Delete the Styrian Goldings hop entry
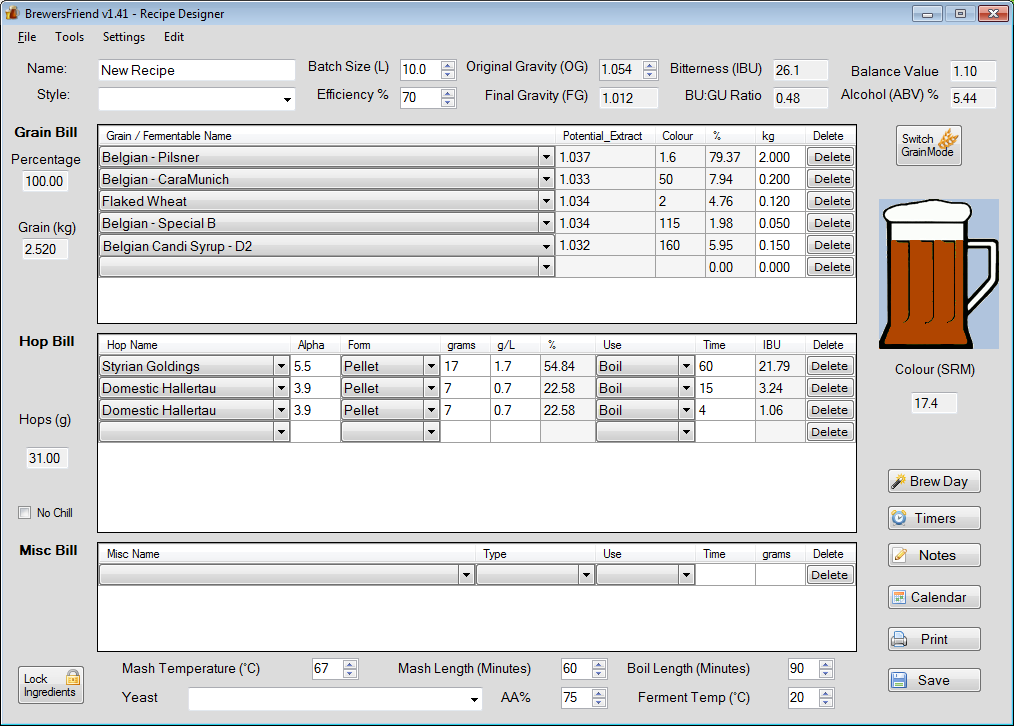The width and height of the screenshot is (1014, 726). coord(830,365)
